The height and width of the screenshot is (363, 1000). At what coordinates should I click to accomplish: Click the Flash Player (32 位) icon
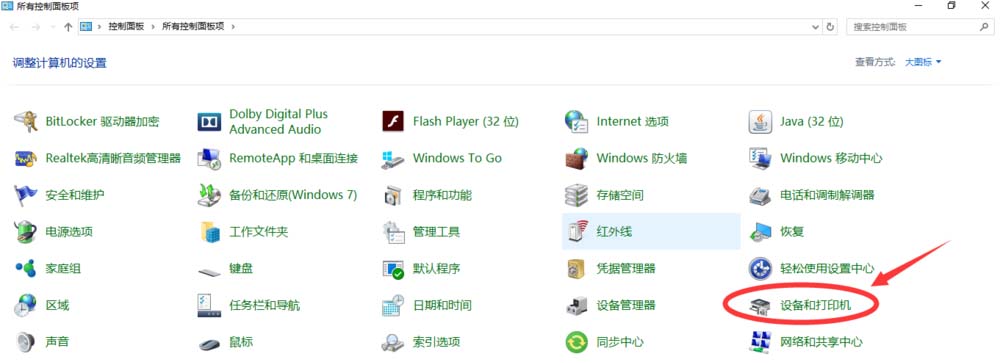coord(393,121)
